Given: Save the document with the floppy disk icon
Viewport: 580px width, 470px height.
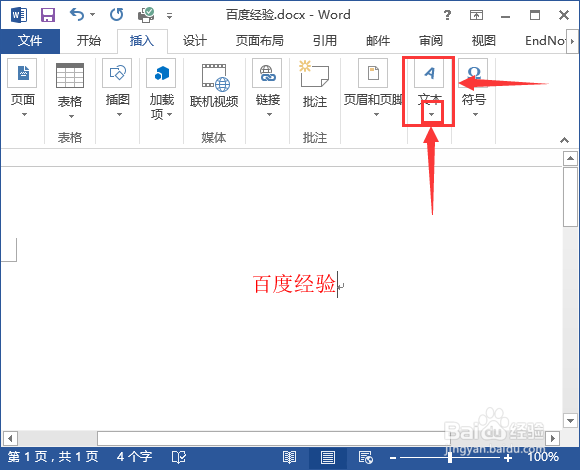Looking at the screenshot, I should coord(48,15).
